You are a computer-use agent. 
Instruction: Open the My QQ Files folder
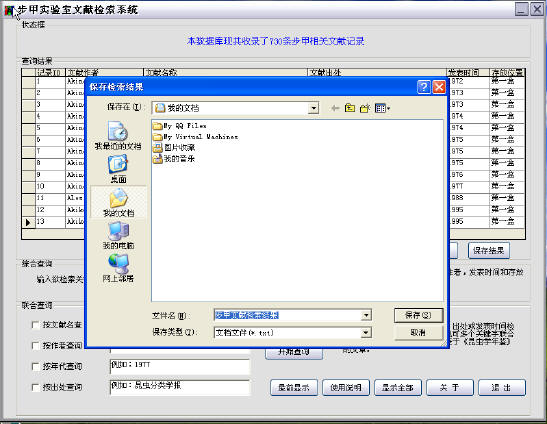(x=180, y=126)
